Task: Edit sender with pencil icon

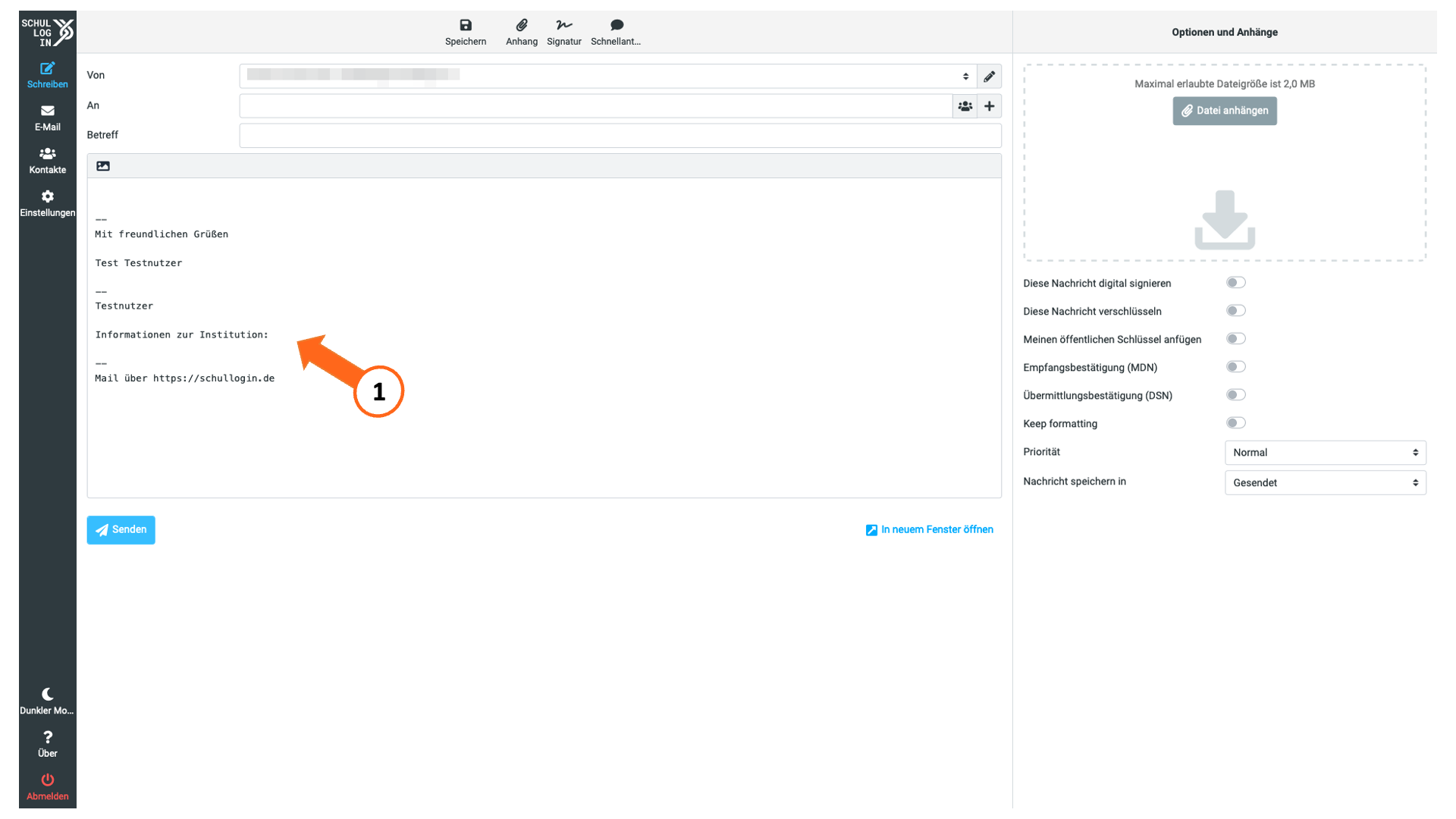Action: pos(990,77)
